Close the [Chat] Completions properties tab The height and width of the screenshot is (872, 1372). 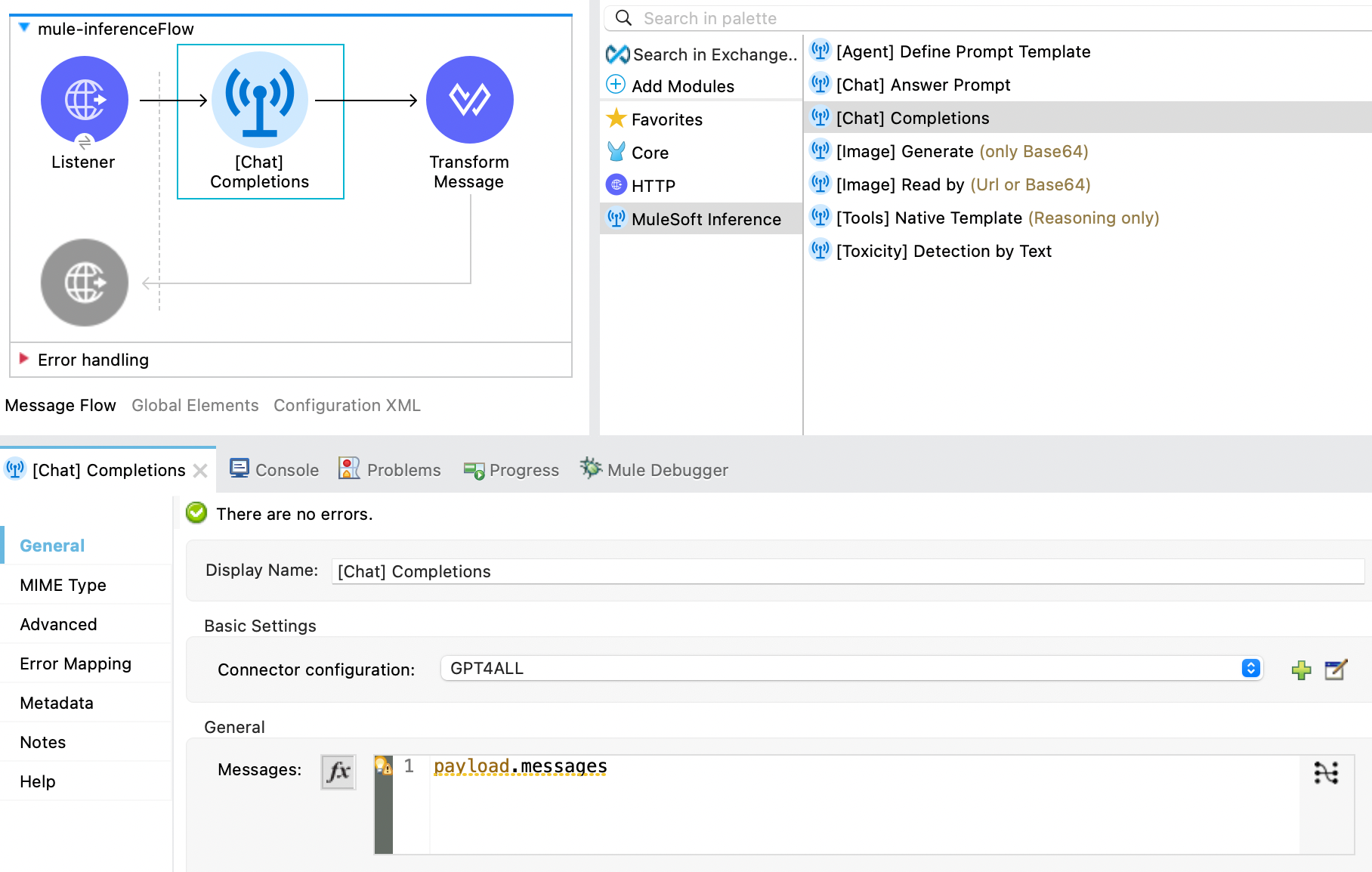pos(200,471)
